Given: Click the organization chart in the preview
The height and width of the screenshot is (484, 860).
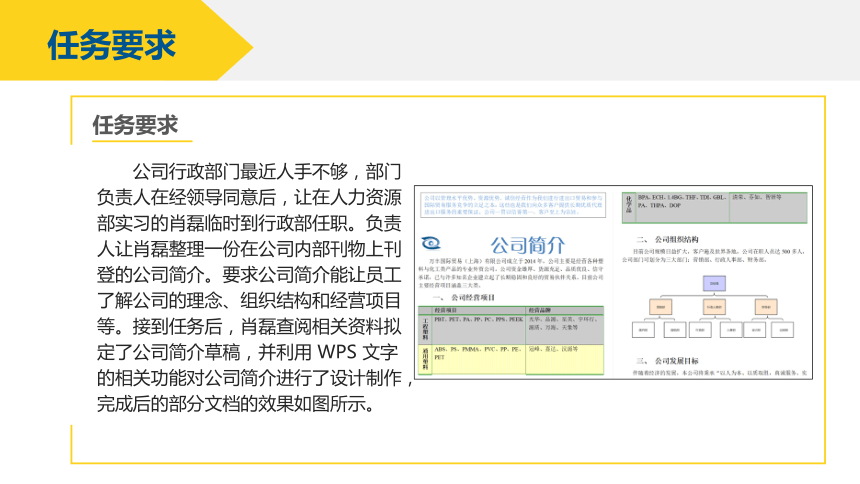Looking at the screenshot, I should [713, 307].
